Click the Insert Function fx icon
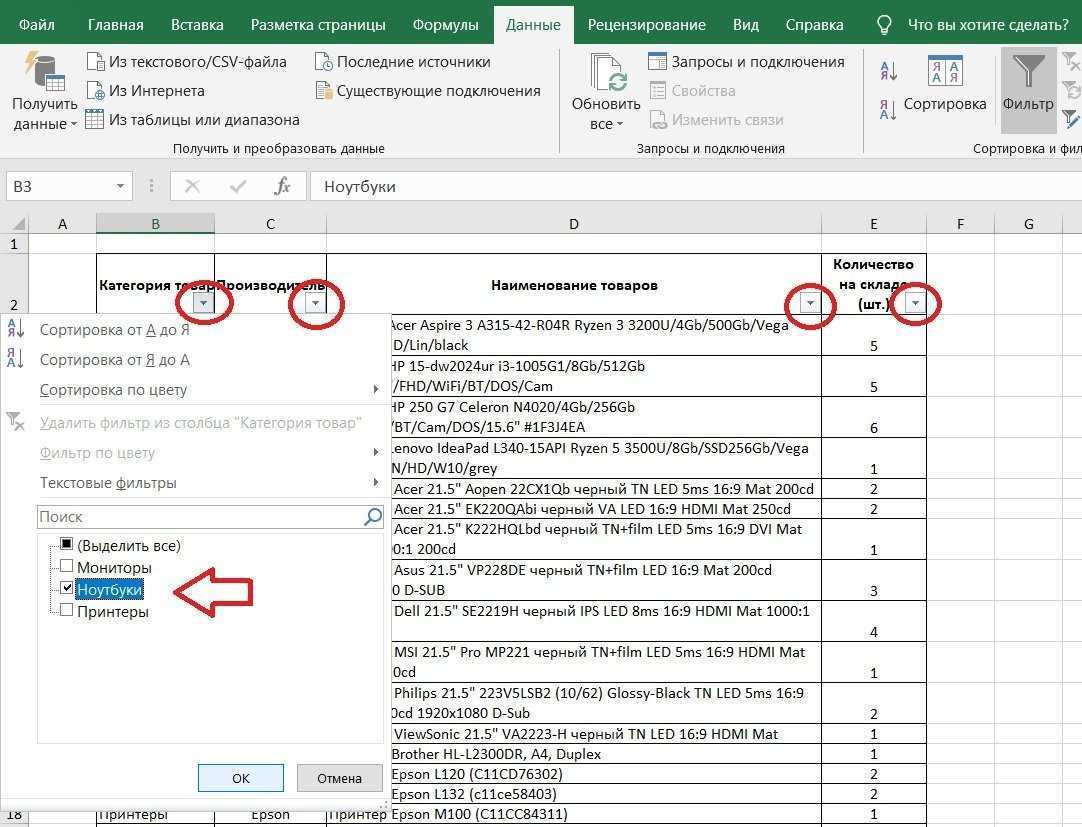The height and width of the screenshot is (827, 1082). pos(283,186)
